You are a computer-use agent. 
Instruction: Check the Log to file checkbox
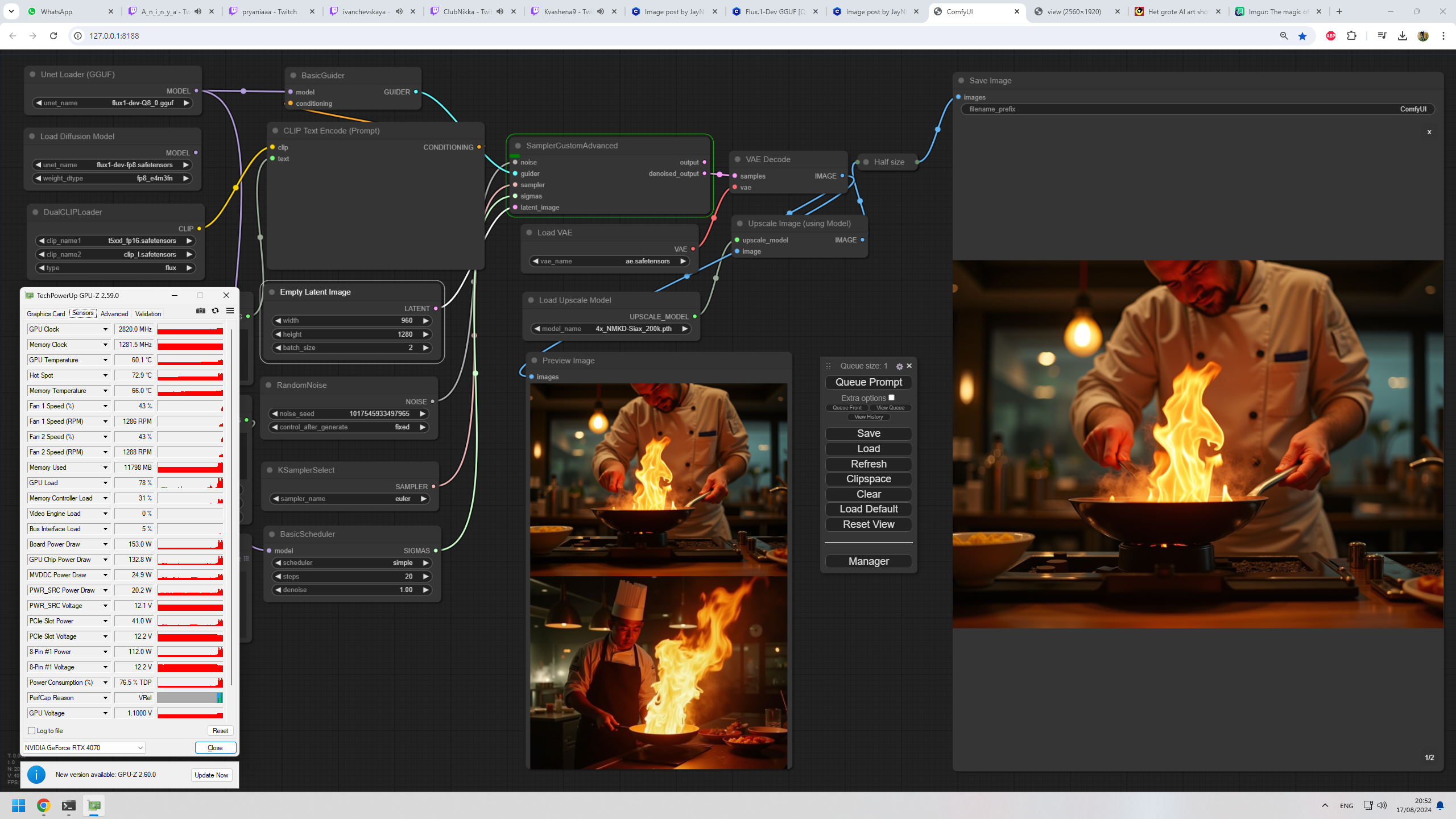pyautogui.click(x=32, y=731)
